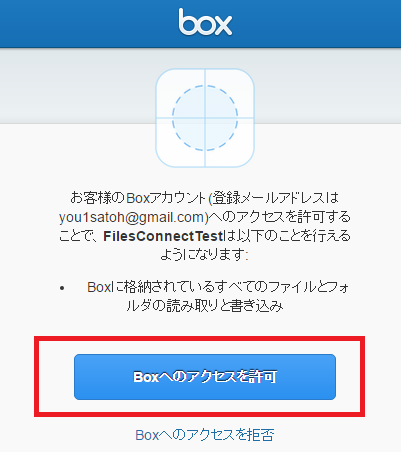
Task: Click the dashed circle inside the app icon
Action: [205, 118]
